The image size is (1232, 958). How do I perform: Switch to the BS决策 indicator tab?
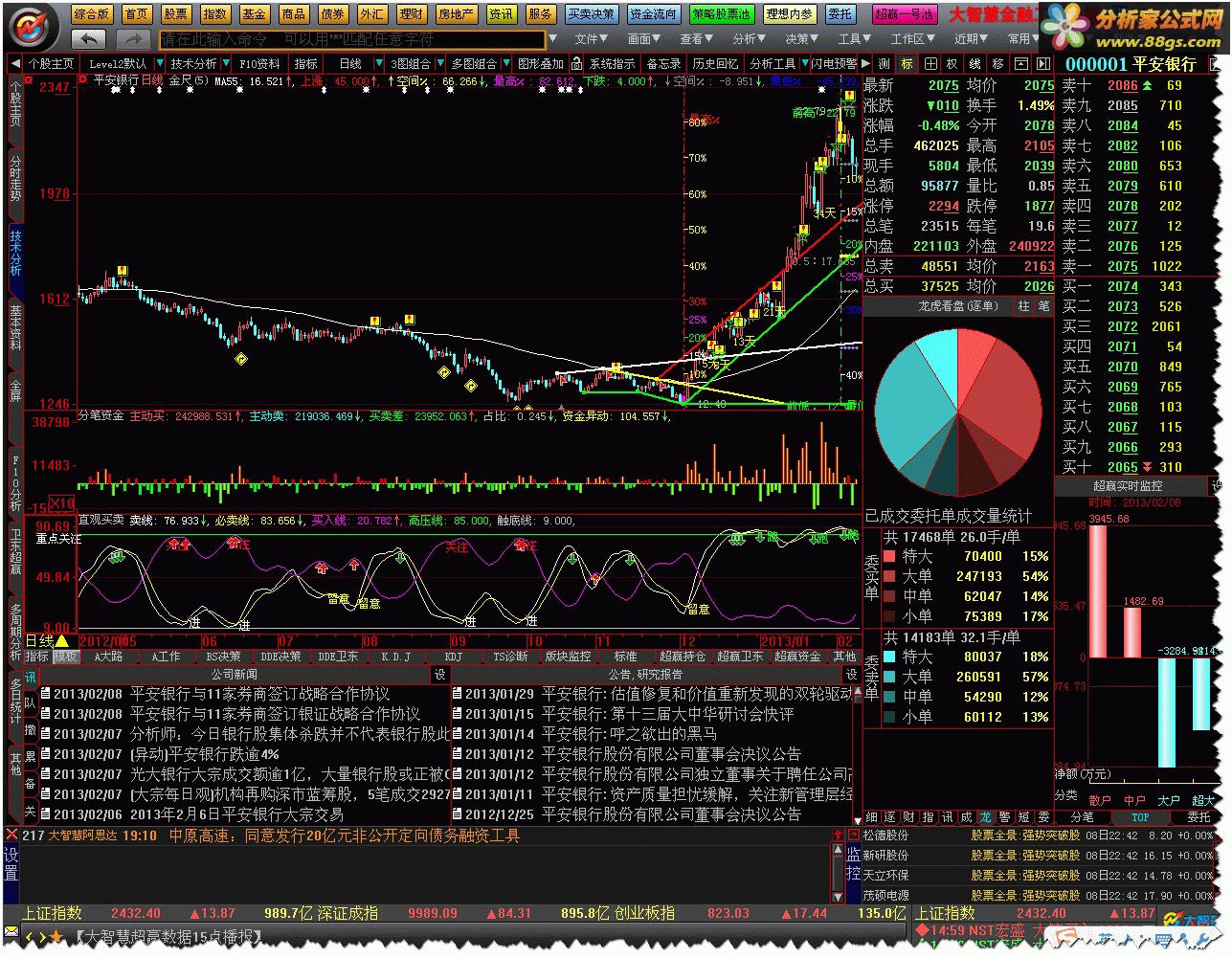[223, 657]
